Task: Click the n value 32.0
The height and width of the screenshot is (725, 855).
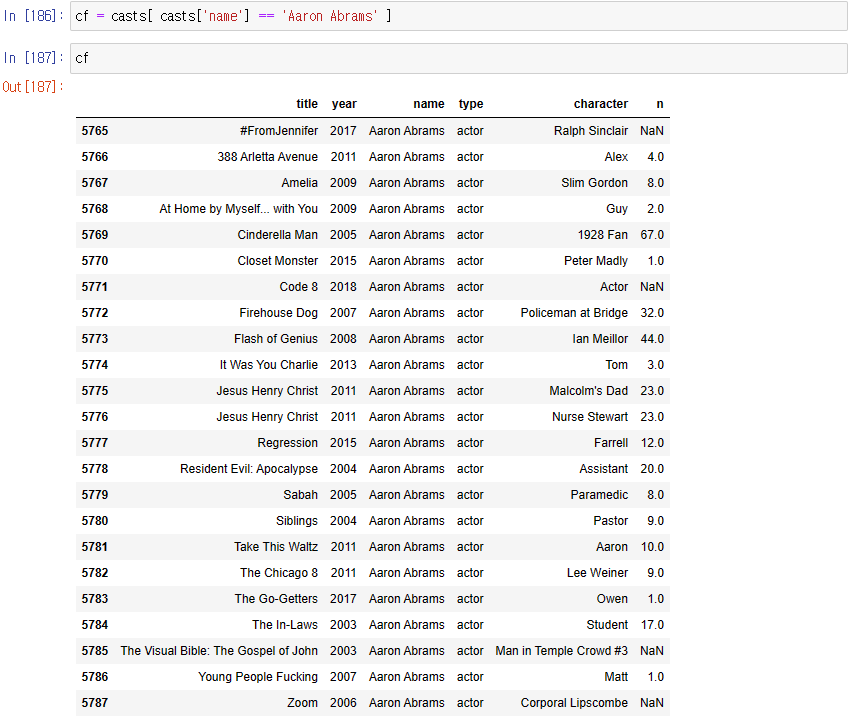Action: coord(652,313)
